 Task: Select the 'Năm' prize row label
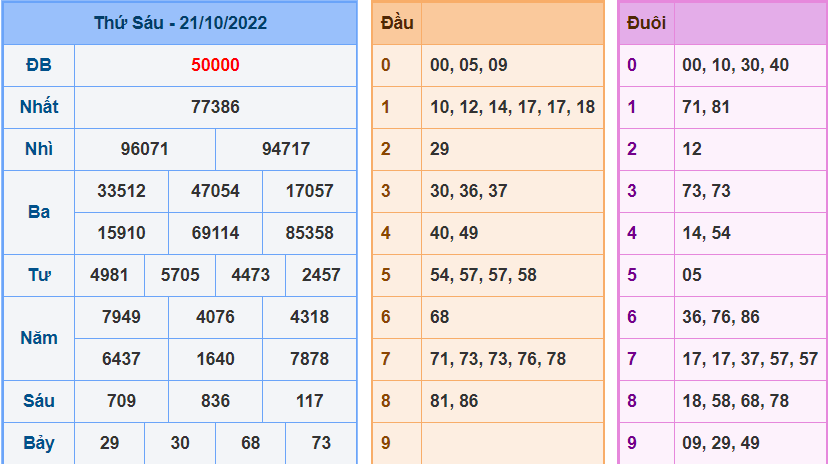(39, 338)
